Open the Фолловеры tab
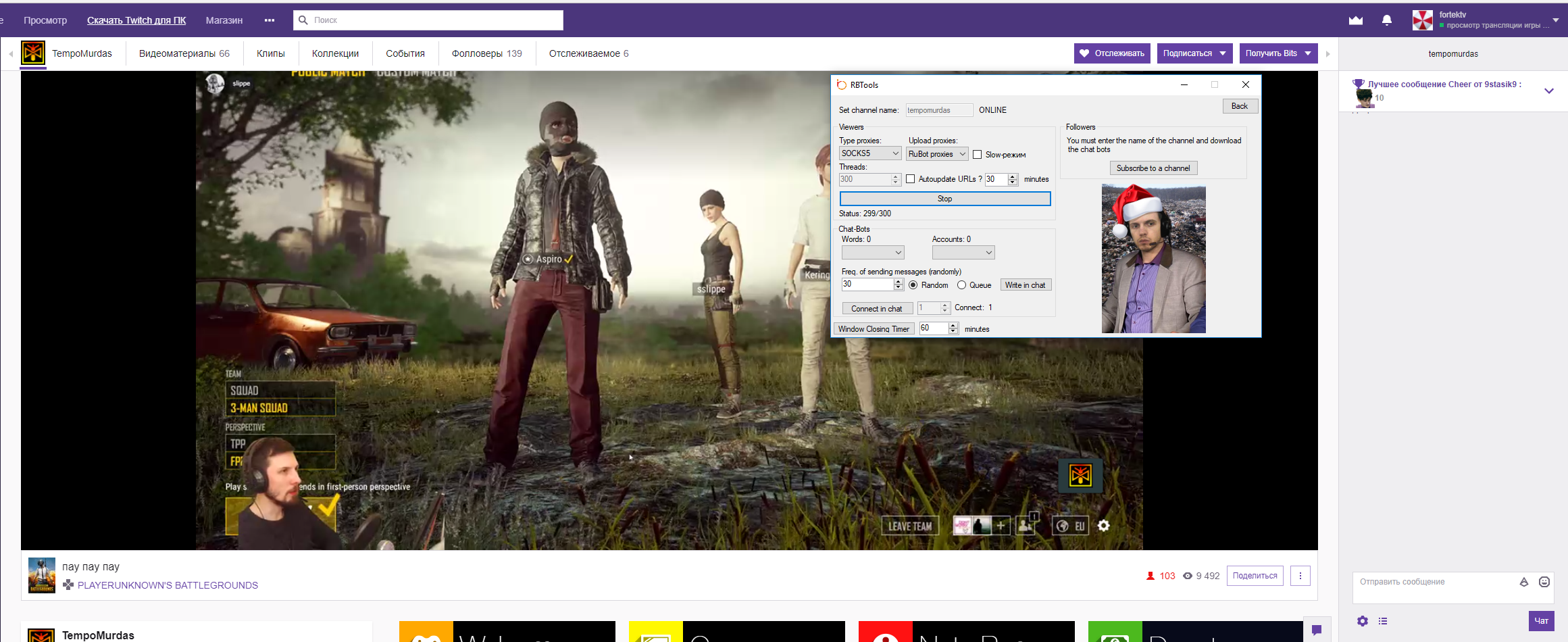 (486, 53)
